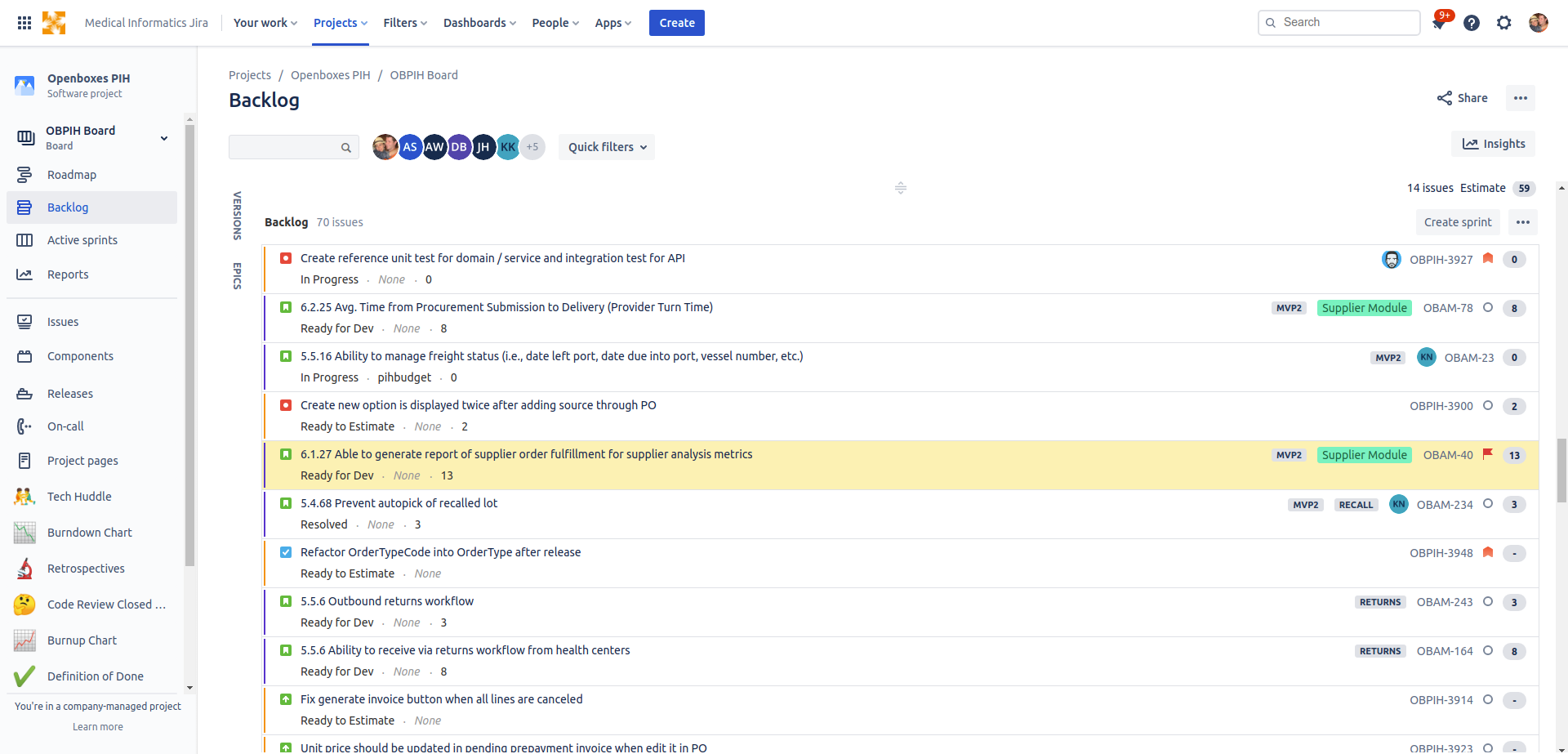This screenshot has height=754, width=1568.
Task: Click the Project pages document icon
Action: pyautogui.click(x=24, y=461)
